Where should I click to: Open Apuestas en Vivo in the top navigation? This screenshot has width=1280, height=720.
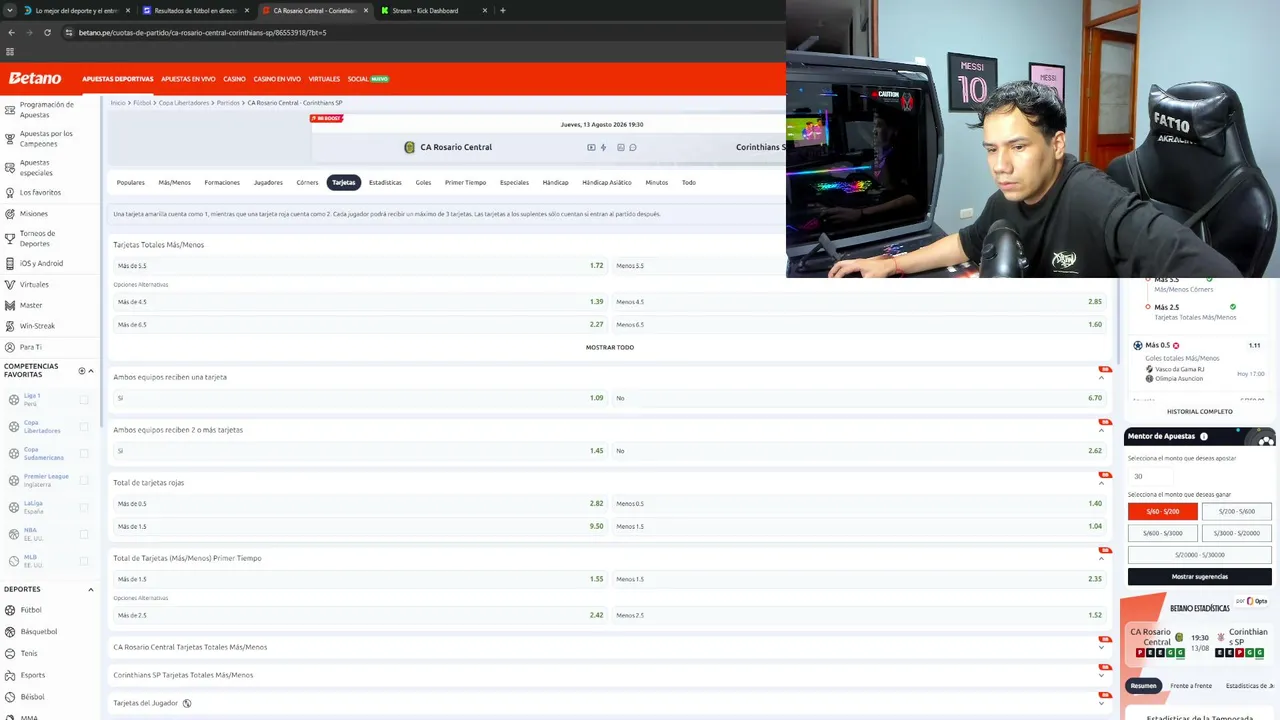coord(188,79)
